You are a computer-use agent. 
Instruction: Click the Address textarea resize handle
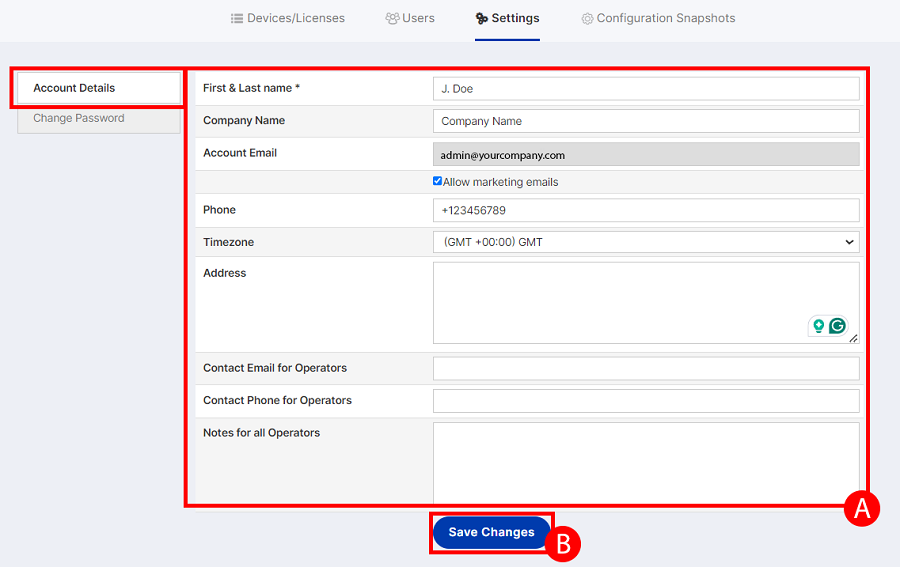click(854, 339)
